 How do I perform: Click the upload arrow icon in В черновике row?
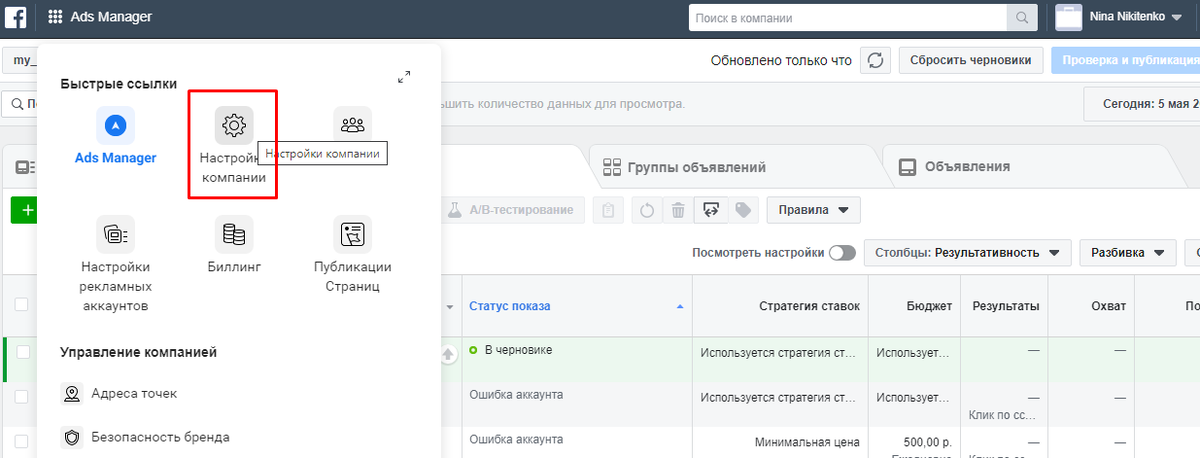449,353
